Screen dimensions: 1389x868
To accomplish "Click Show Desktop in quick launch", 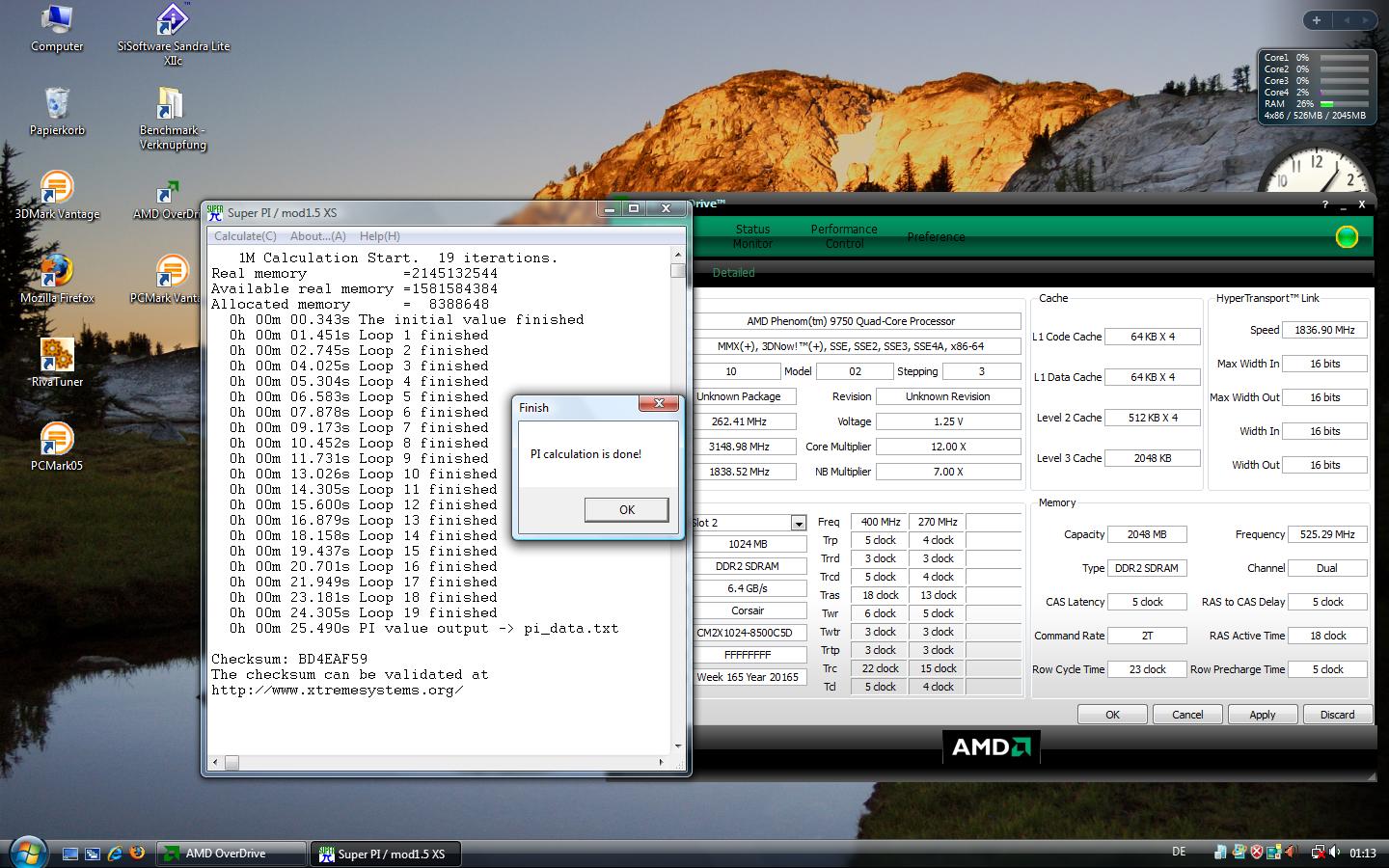I will (x=70, y=854).
